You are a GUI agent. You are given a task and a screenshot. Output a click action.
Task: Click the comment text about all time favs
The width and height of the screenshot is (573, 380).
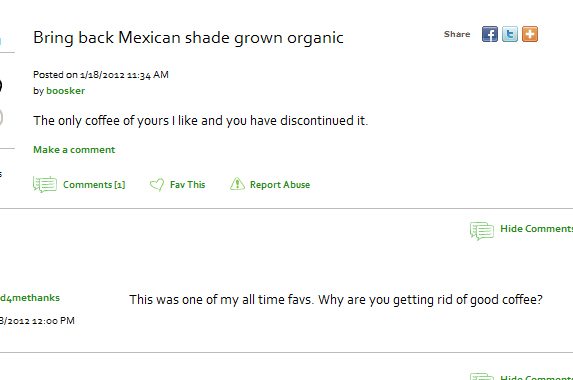coord(336,300)
